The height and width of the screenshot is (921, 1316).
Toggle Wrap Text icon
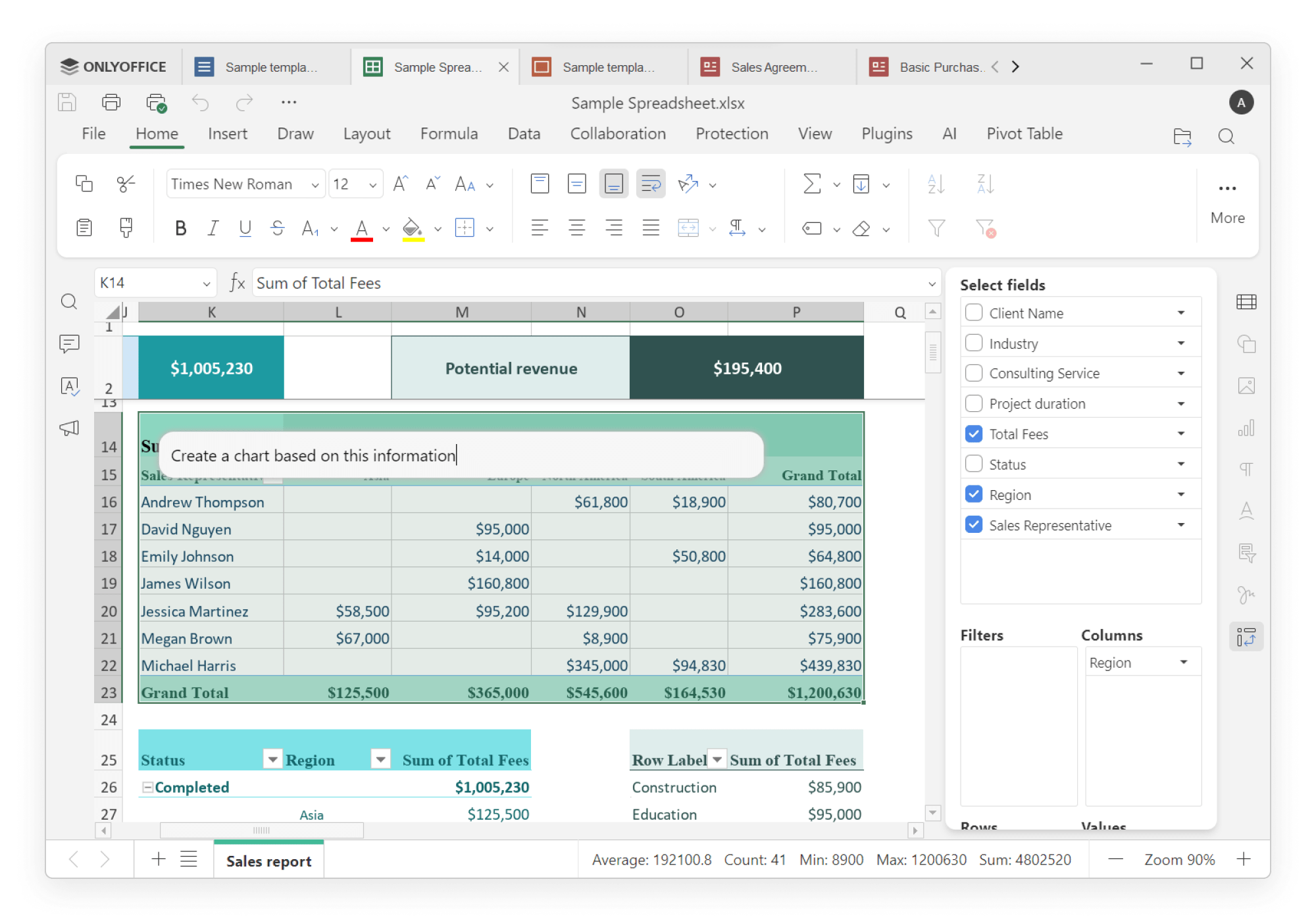click(x=651, y=184)
